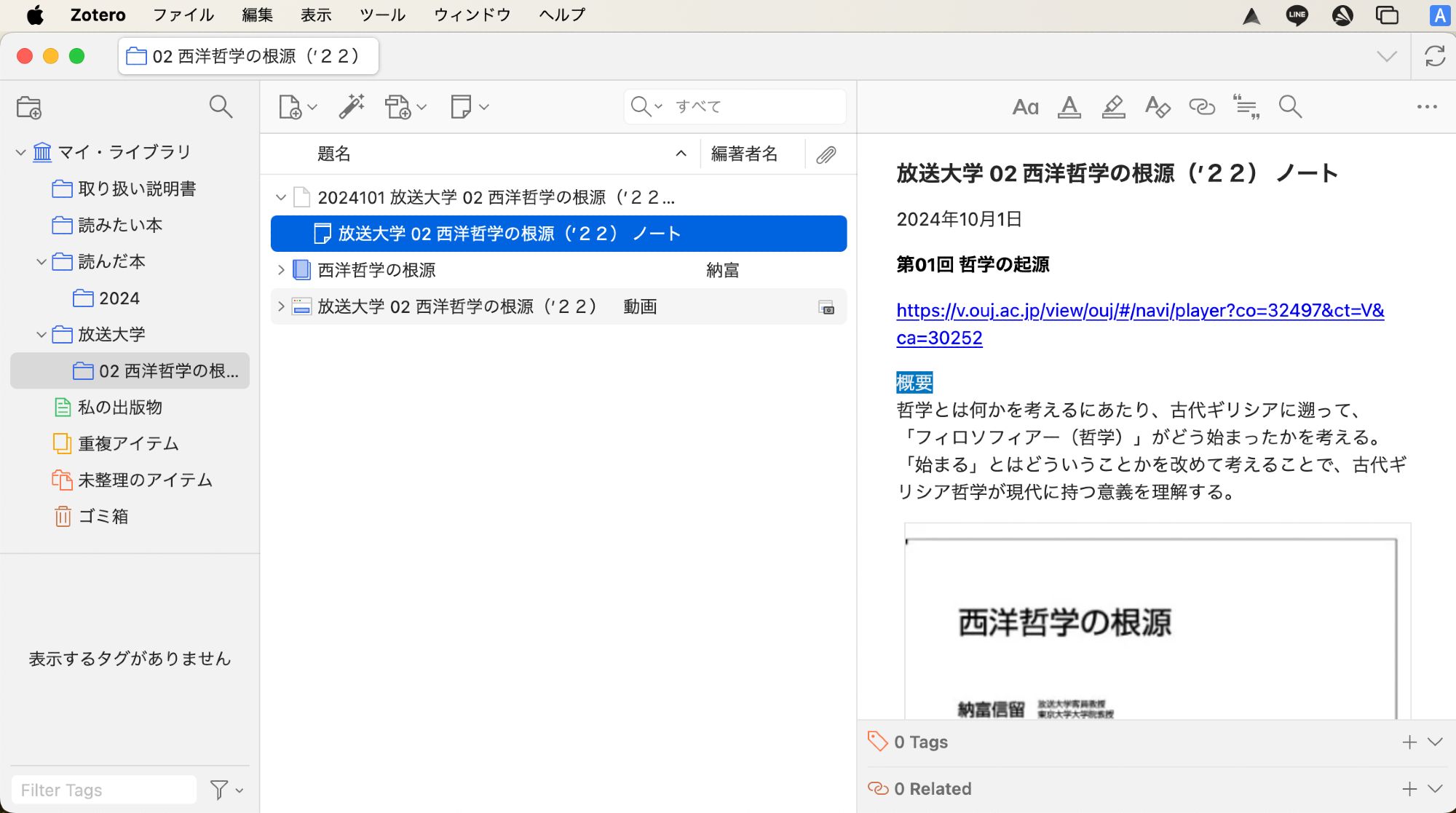Click Add Item by Identifier wand
This screenshot has height=813, width=1456.
(x=352, y=107)
